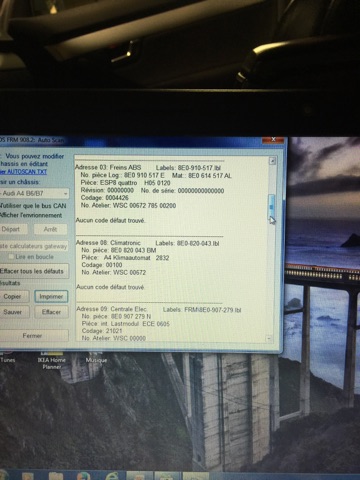Click the results scrollbar up arrow
The height and width of the screenshot is (480, 360).
coord(272,161)
